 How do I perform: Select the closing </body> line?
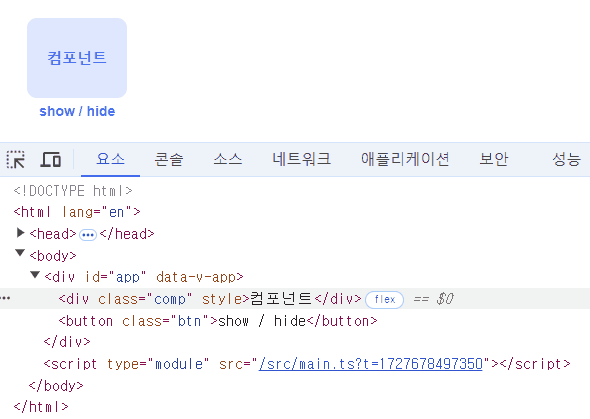(56, 386)
